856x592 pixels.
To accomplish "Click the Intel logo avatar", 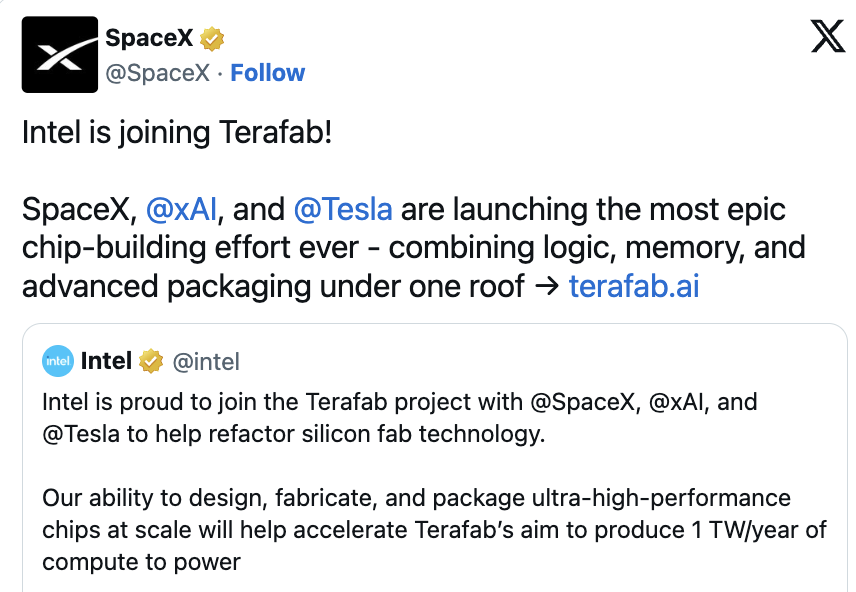I will coord(58,361).
